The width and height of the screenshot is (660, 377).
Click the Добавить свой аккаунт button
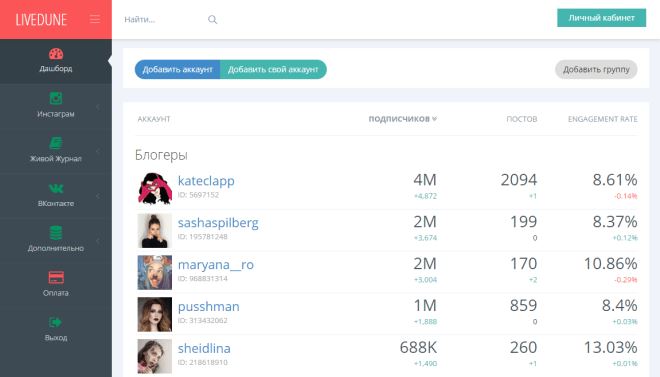click(273, 69)
